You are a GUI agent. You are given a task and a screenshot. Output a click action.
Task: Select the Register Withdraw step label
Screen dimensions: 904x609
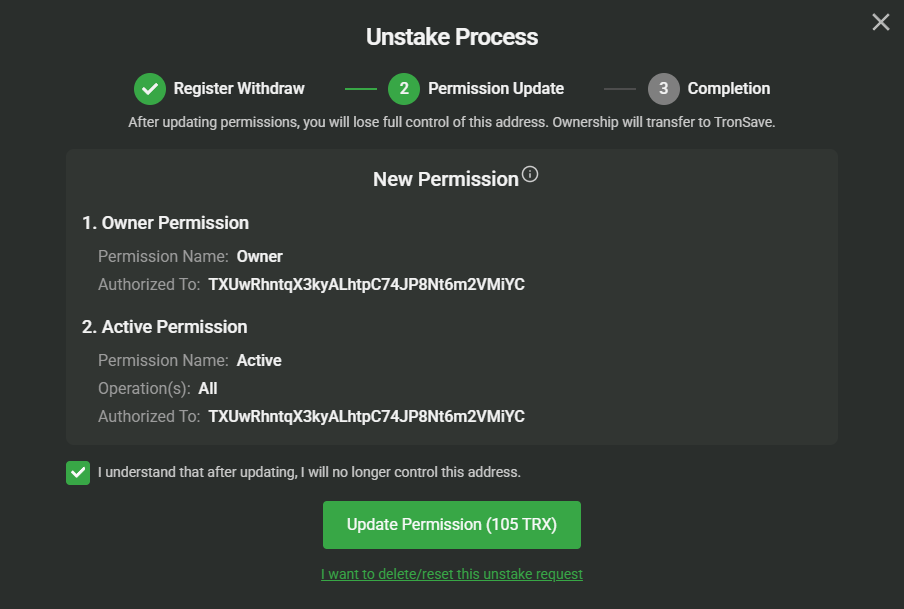[x=239, y=89]
